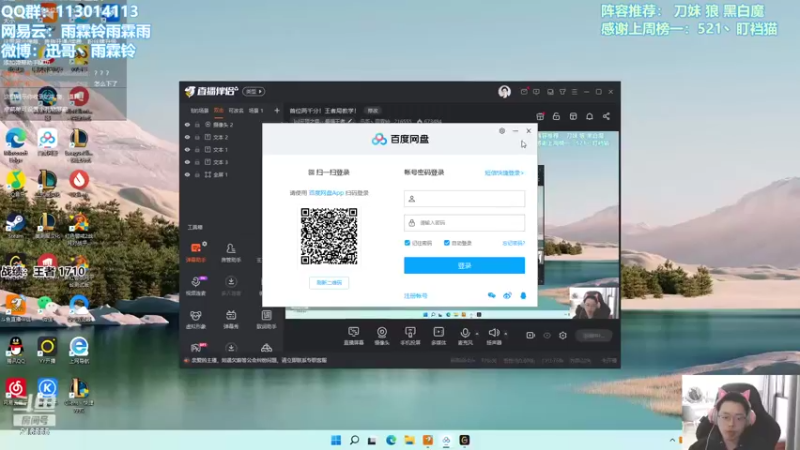800x450 pixels.
Task: Toggle visibility of 文本 3 layer
Action: pos(187,162)
